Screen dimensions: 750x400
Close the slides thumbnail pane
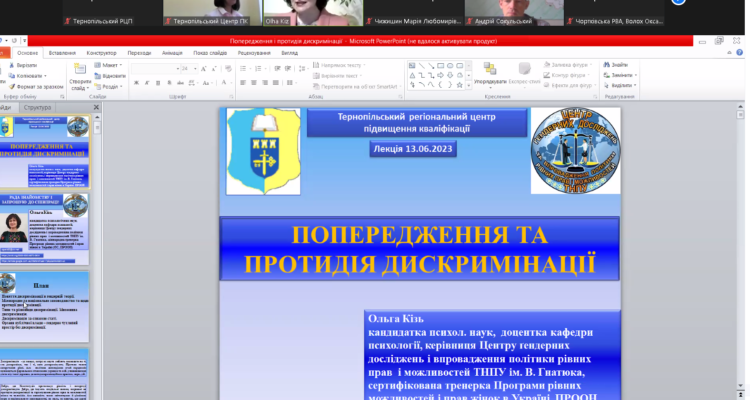96,108
